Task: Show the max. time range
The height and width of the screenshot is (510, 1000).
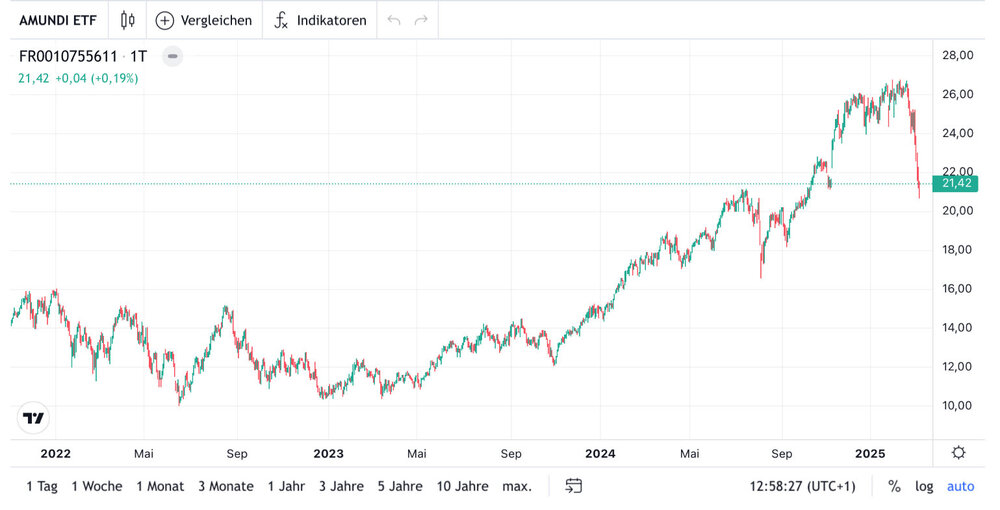Action: (517, 486)
